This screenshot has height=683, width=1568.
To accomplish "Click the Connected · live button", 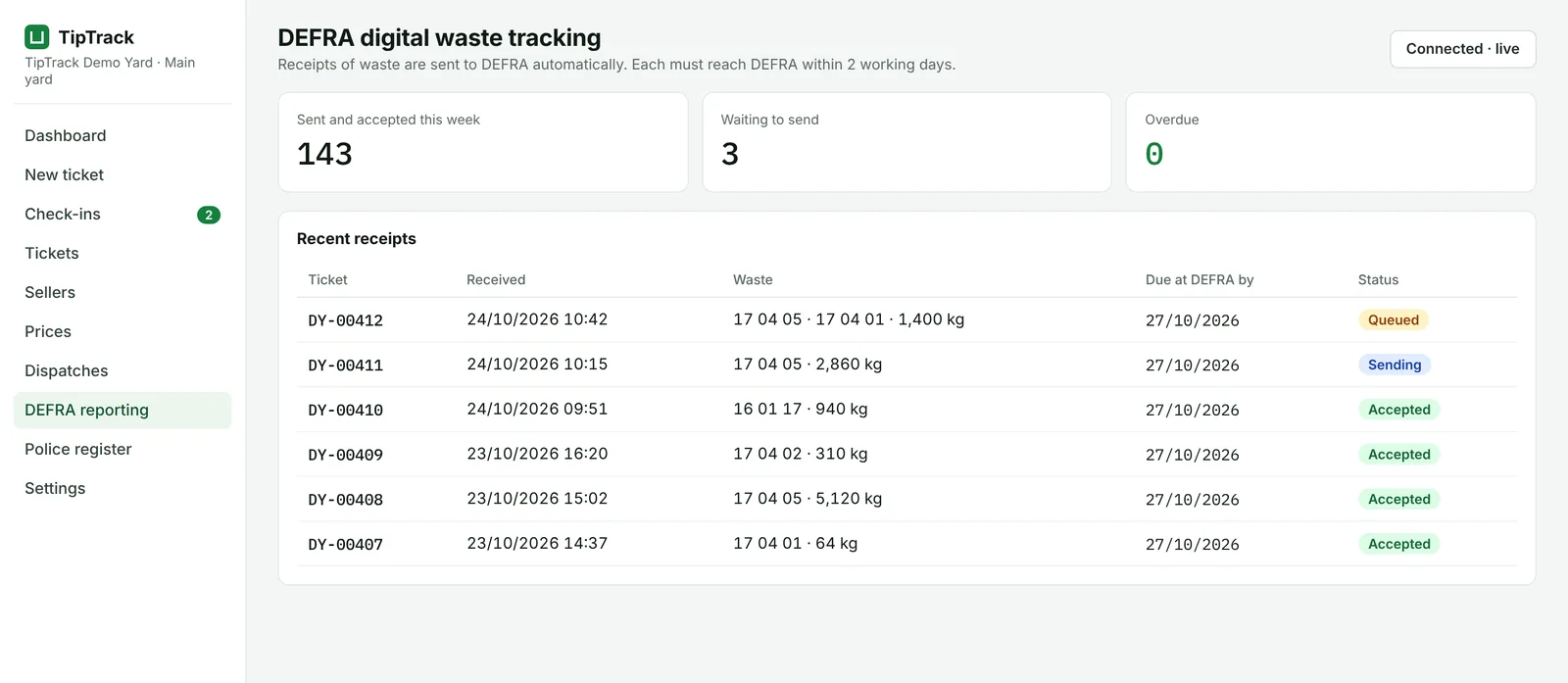I will point(1462,49).
